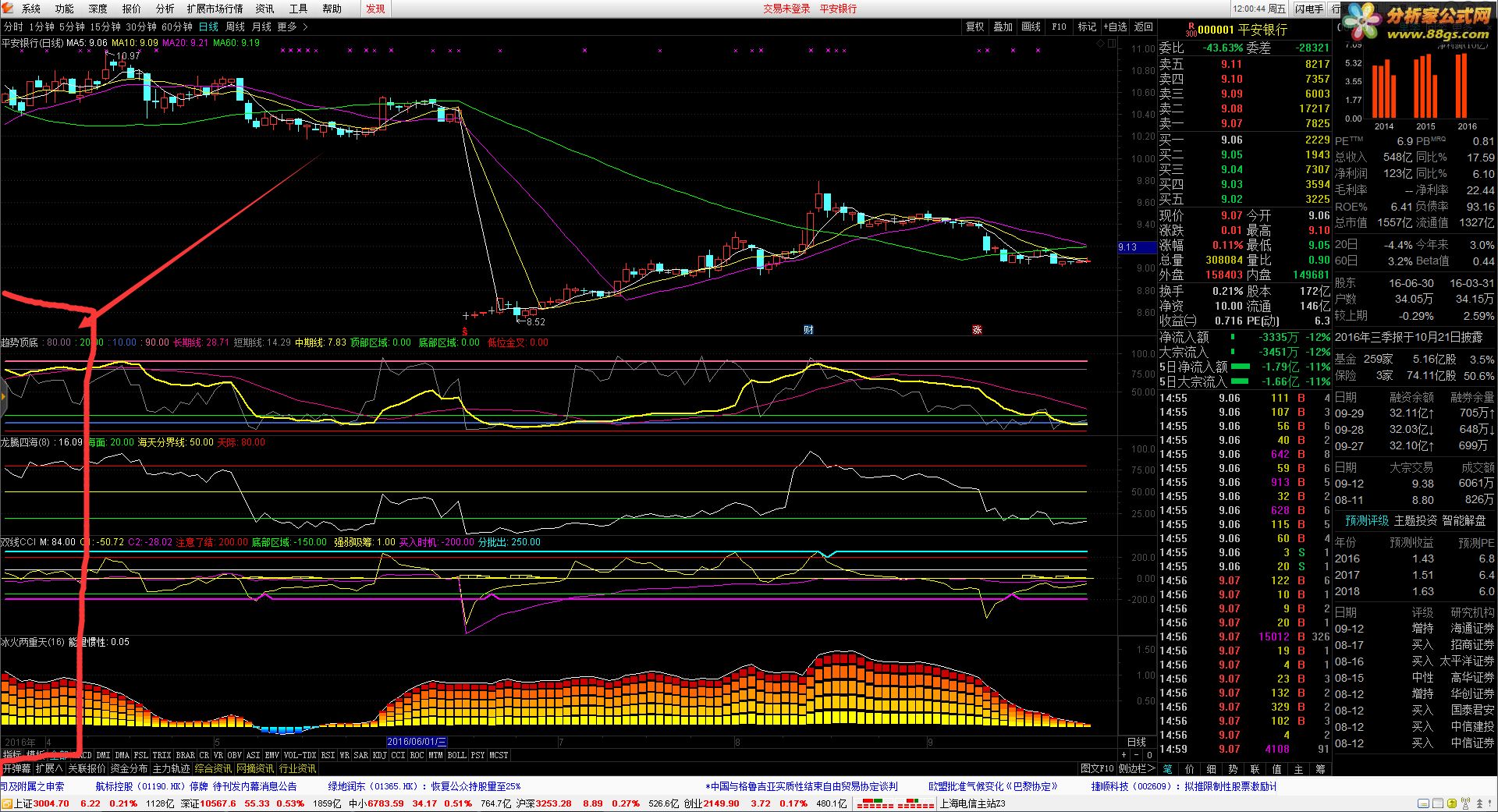Select the 筹 chip distribution tab
Image resolution: width=1498 pixels, height=812 pixels.
coord(1321,768)
